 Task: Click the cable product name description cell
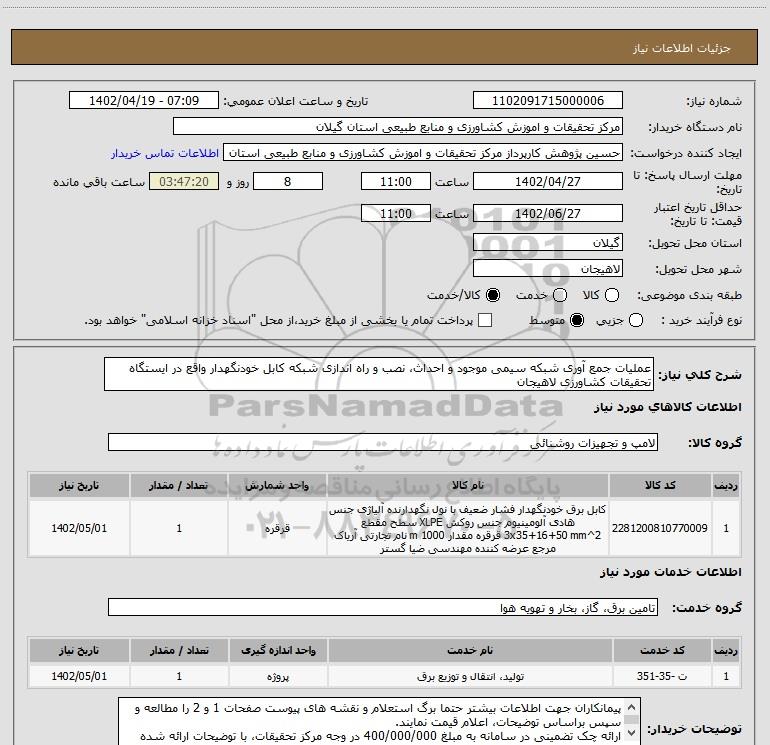click(468, 528)
